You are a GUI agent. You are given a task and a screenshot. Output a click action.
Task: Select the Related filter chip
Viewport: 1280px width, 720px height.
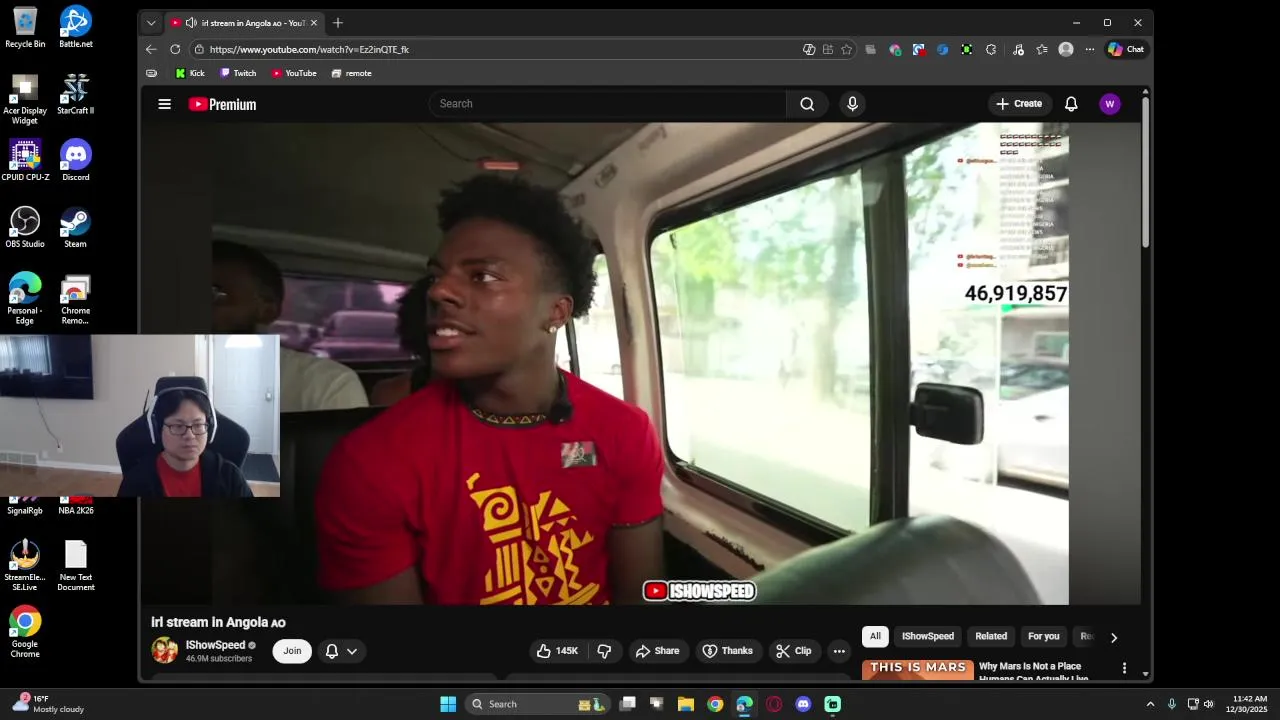[x=991, y=637]
